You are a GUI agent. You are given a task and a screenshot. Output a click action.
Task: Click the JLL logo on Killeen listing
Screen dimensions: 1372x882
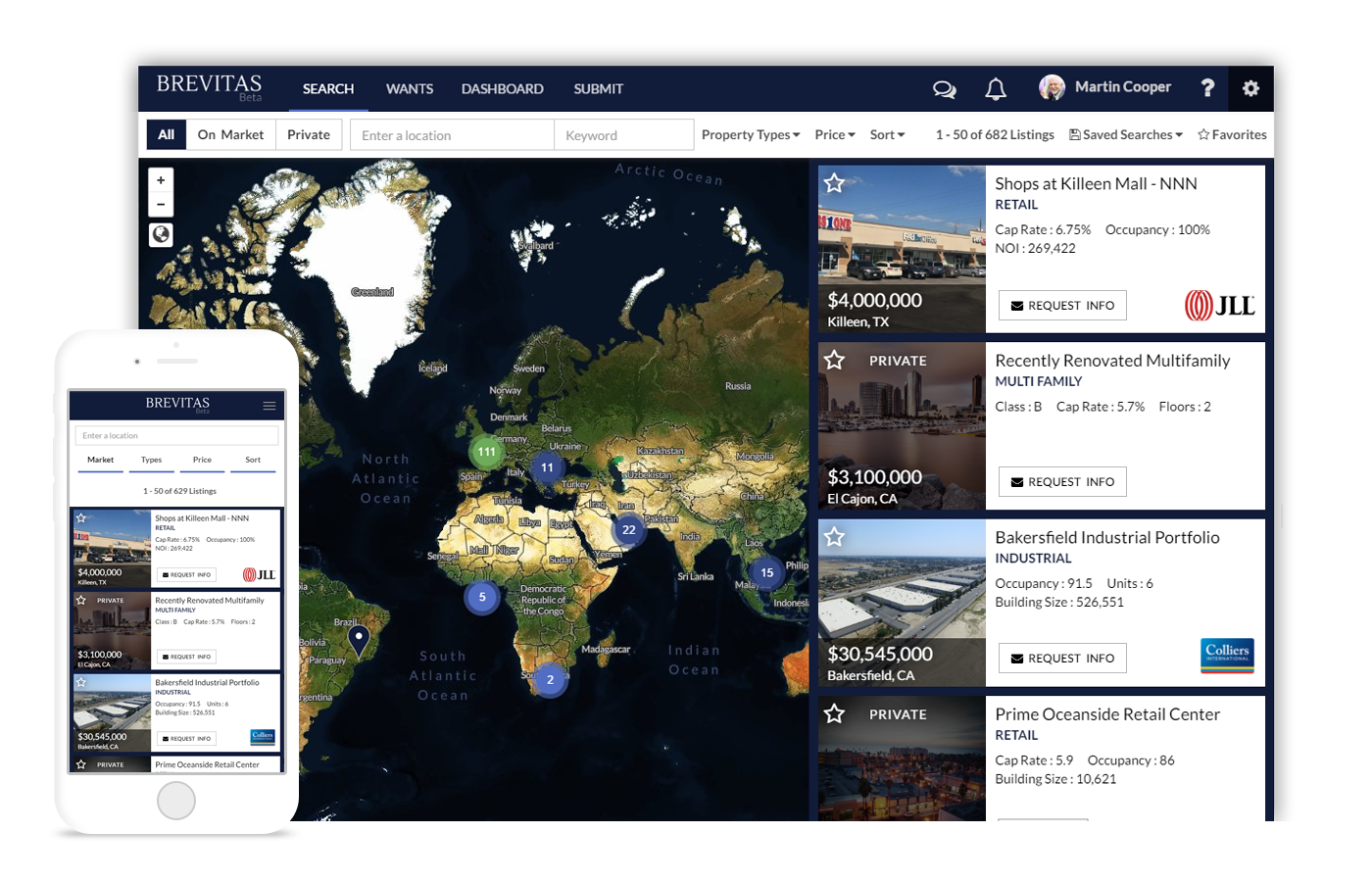pos(1219,306)
